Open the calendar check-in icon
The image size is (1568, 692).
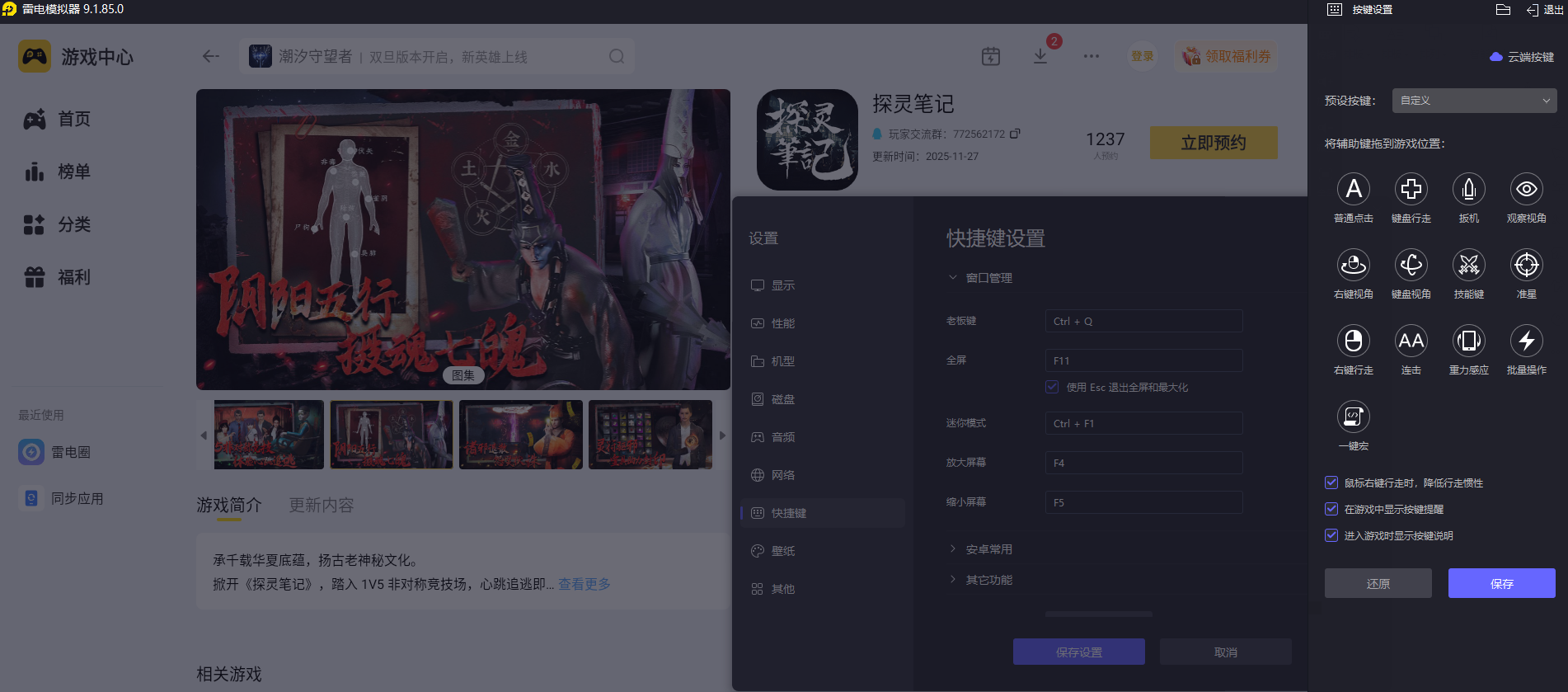coord(991,56)
